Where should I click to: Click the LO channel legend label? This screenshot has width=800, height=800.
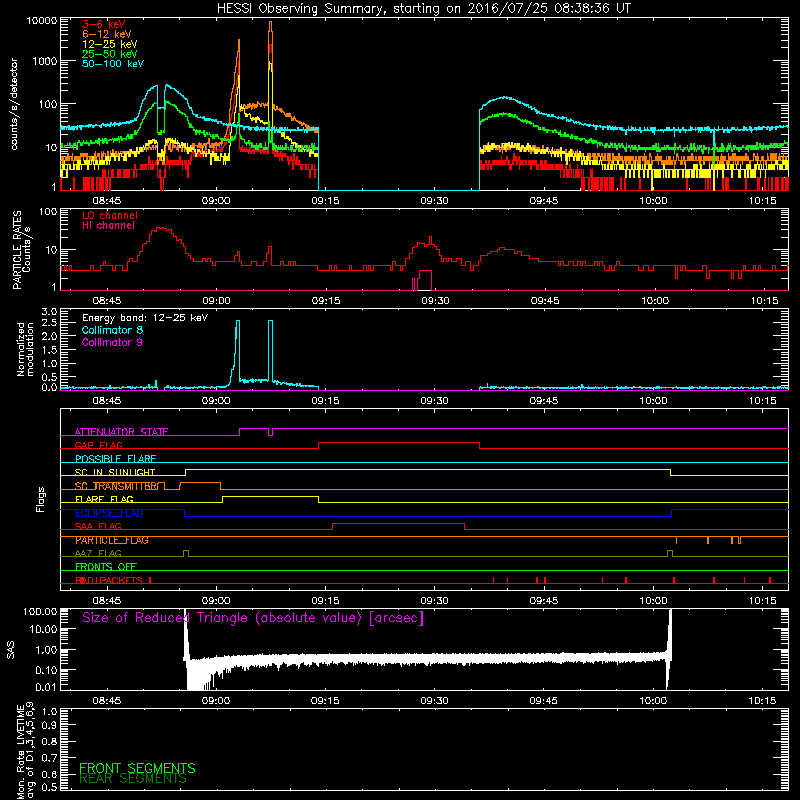(x=110, y=215)
